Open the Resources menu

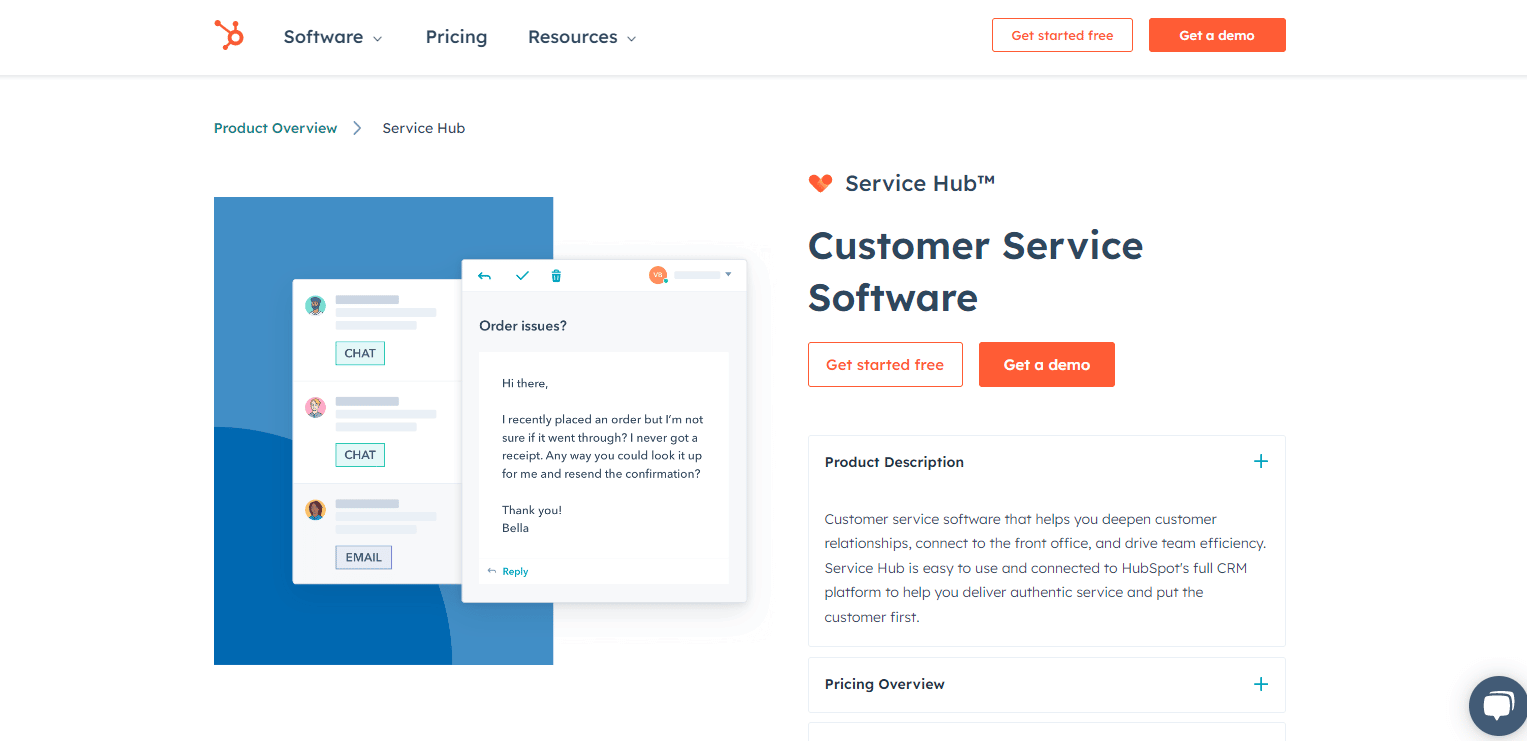581,37
